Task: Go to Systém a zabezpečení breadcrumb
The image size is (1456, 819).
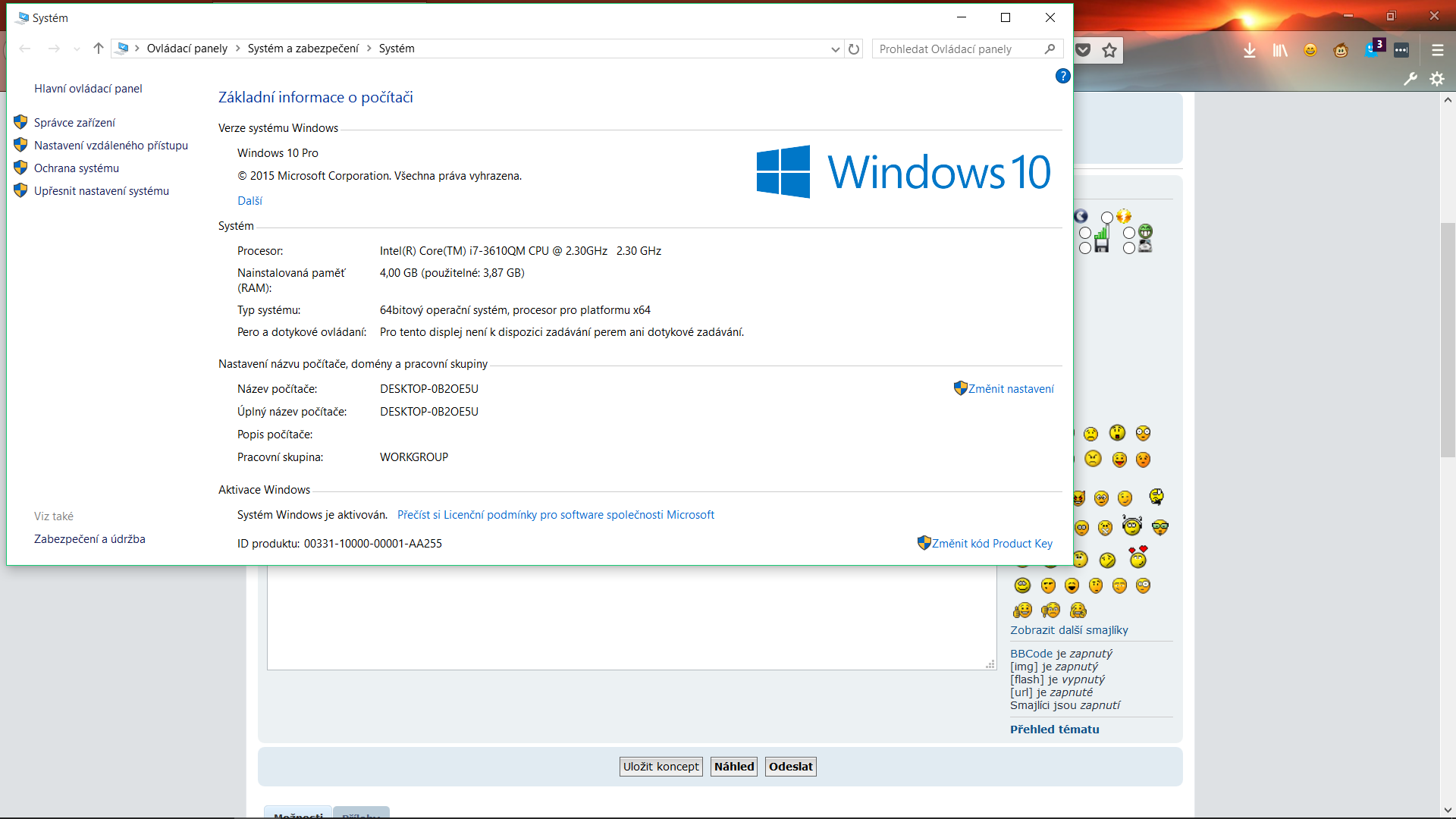Action: click(303, 49)
